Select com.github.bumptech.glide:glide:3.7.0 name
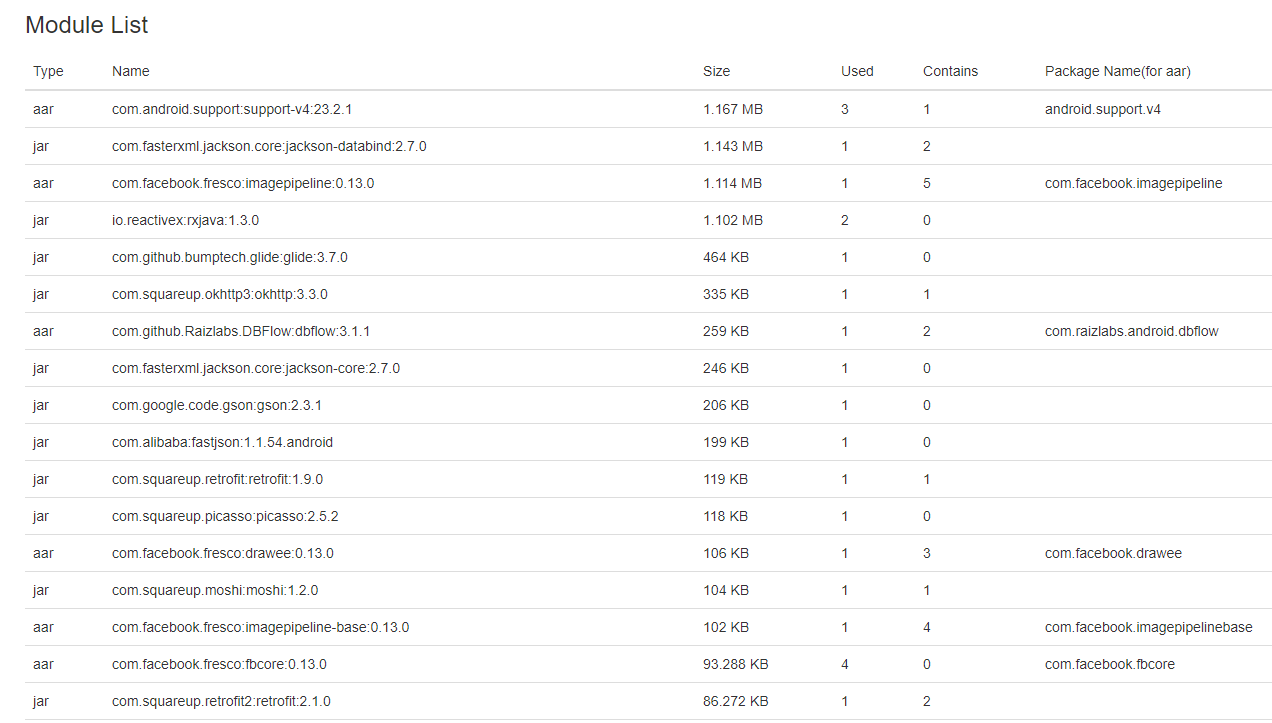This screenshot has height=723, width=1272. click(x=230, y=257)
